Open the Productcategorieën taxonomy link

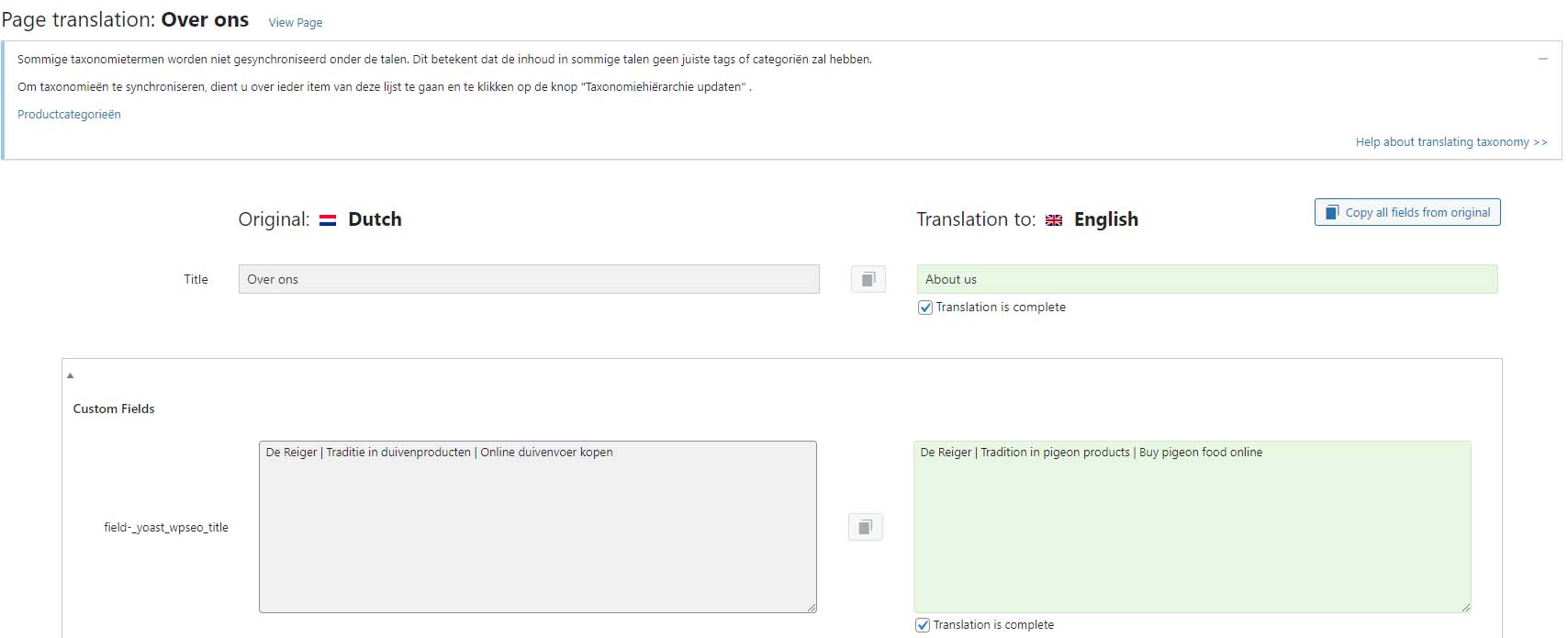[69, 115]
